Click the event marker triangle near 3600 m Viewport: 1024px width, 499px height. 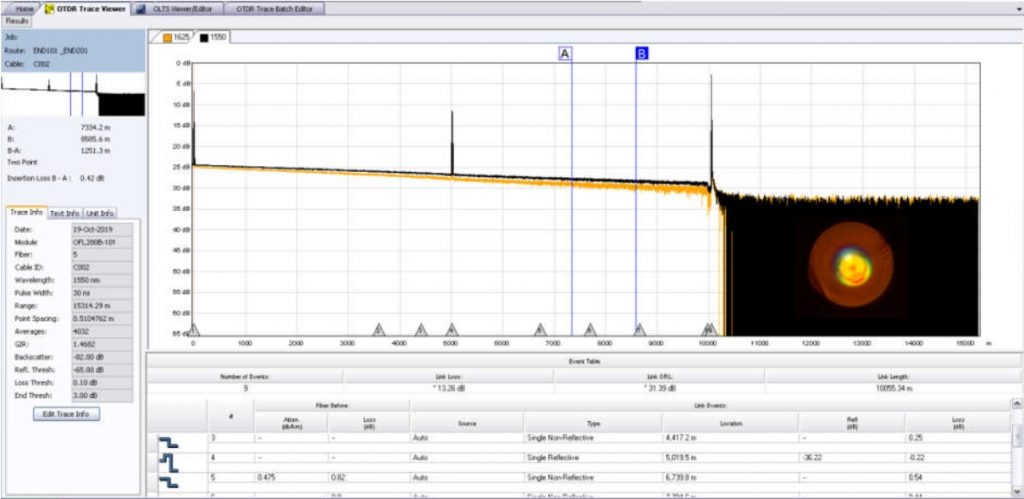pyautogui.click(x=379, y=329)
